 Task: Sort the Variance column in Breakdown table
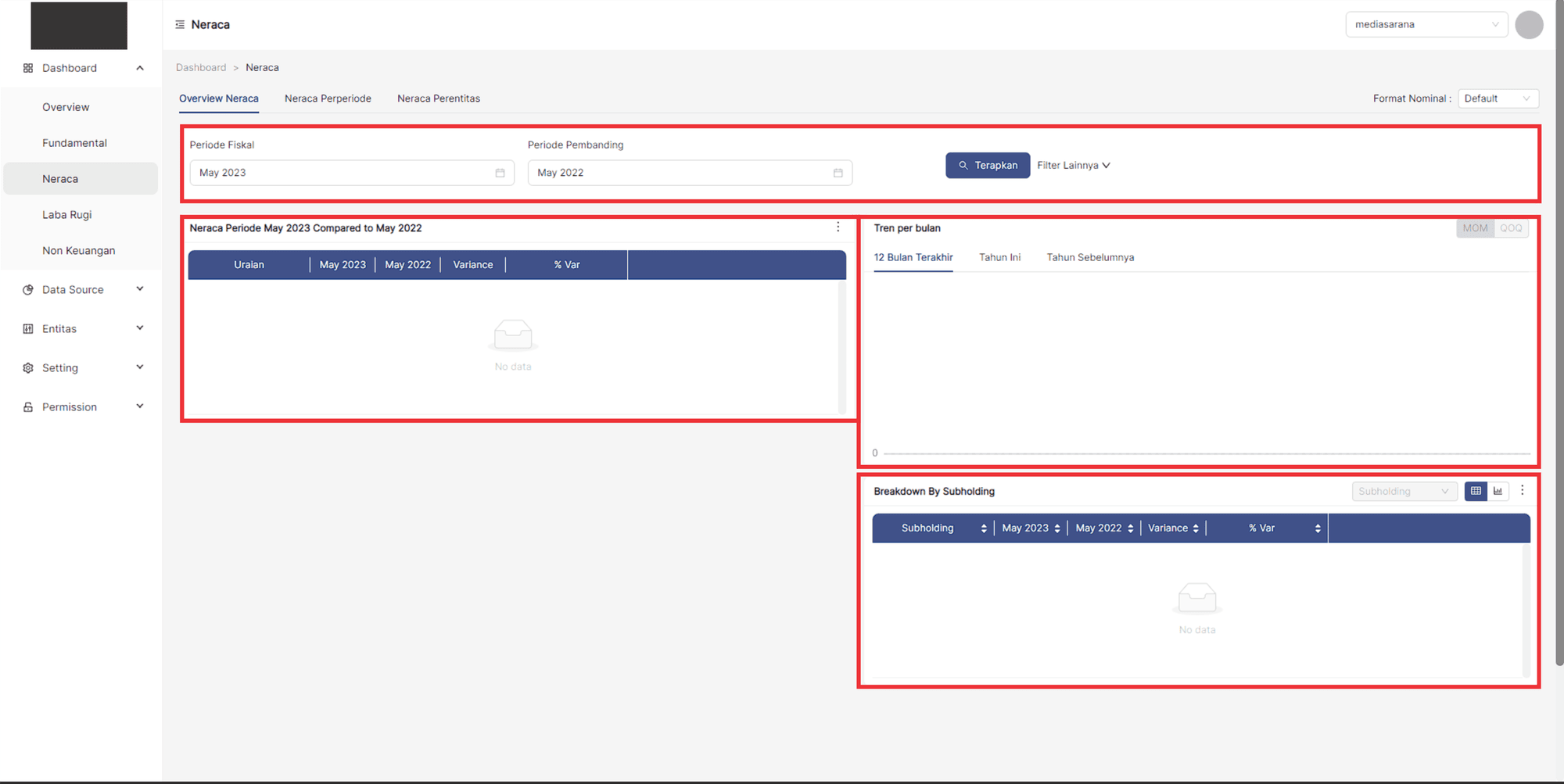click(1195, 528)
